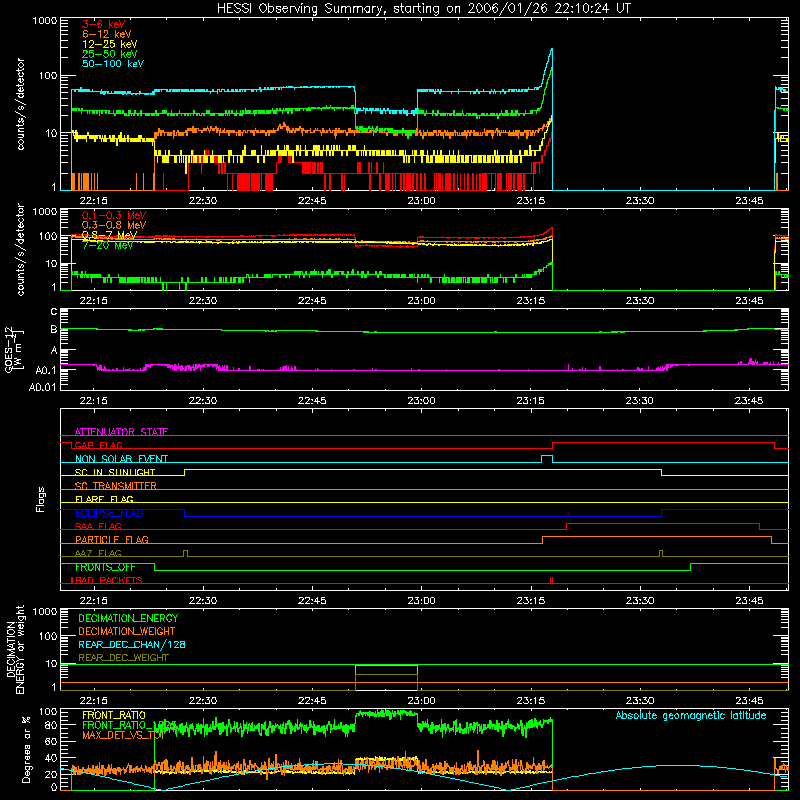Click the DECIMATION_WEIGHT legend label

coord(127,631)
